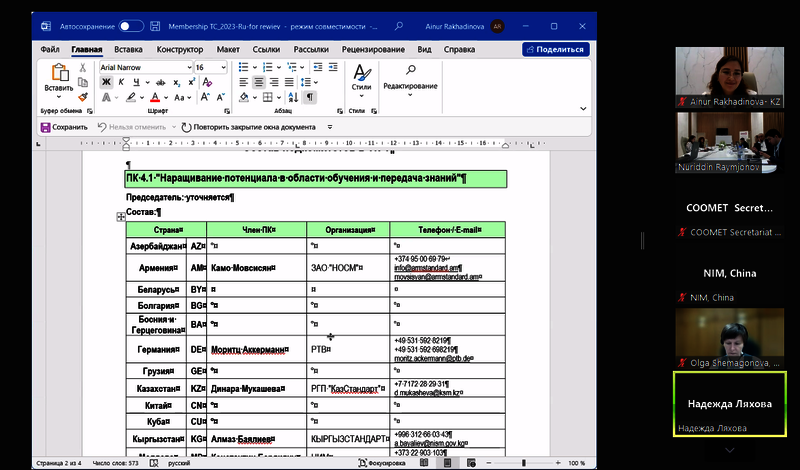Open the font size 16 dropdown
800x470 pixels.
pyautogui.click(x=223, y=67)
